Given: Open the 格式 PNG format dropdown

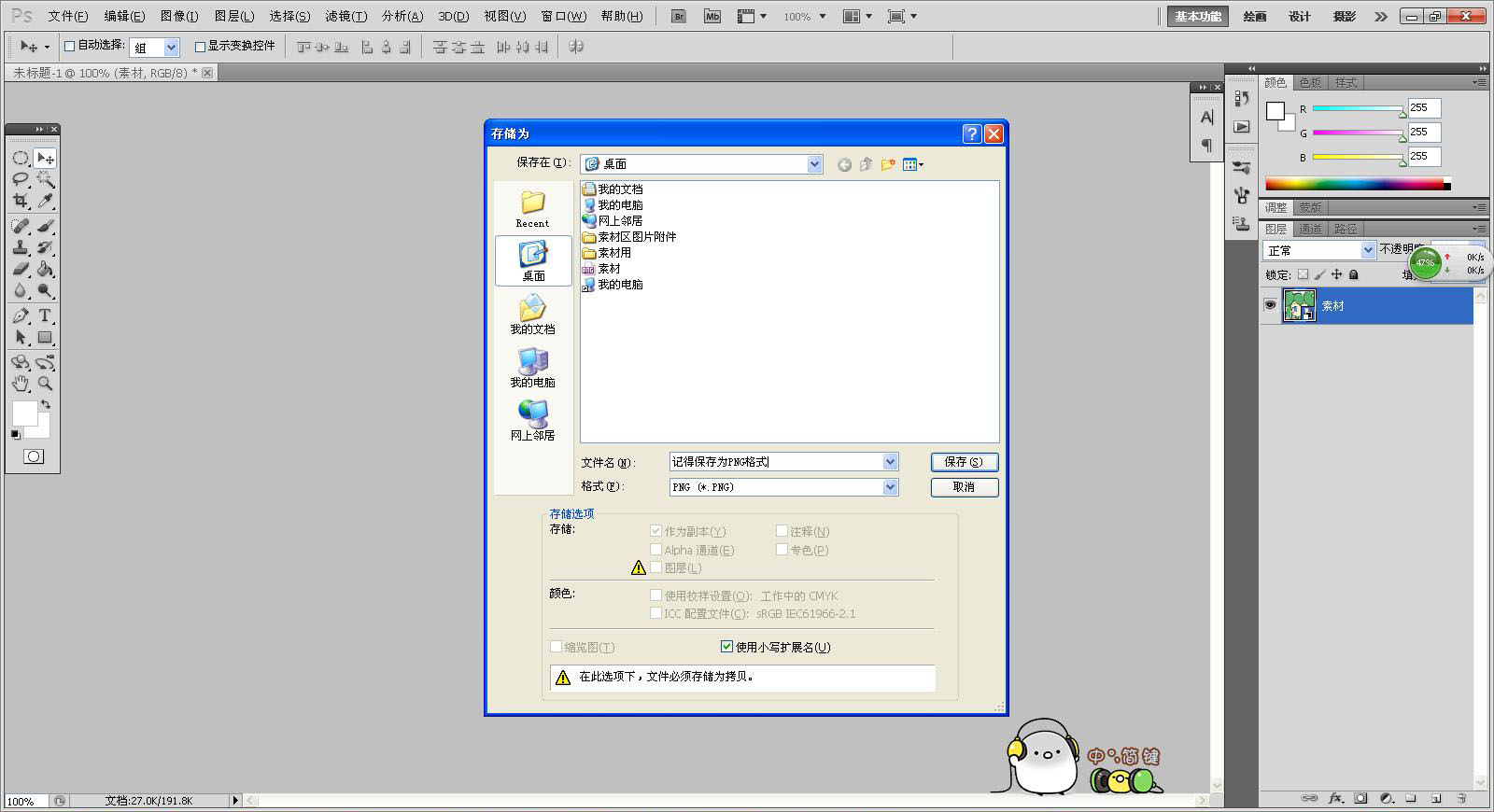Looking at the screenshot, I should point(890,487).
